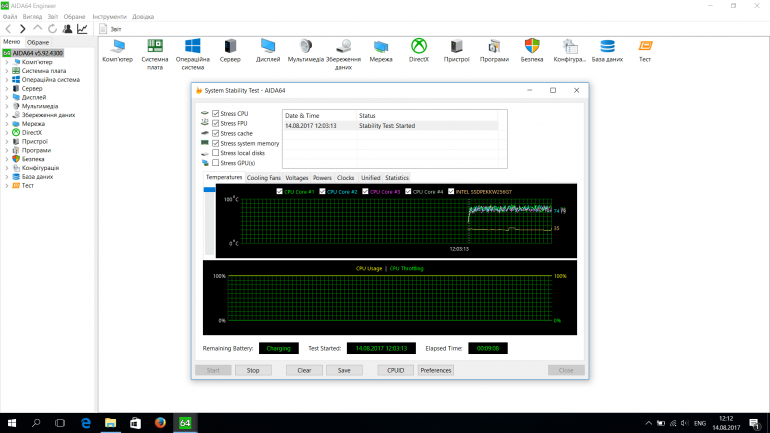This screenshot has width=770, height=433.
Task: Open the Системна плата icon
Action: click(155, 54)
